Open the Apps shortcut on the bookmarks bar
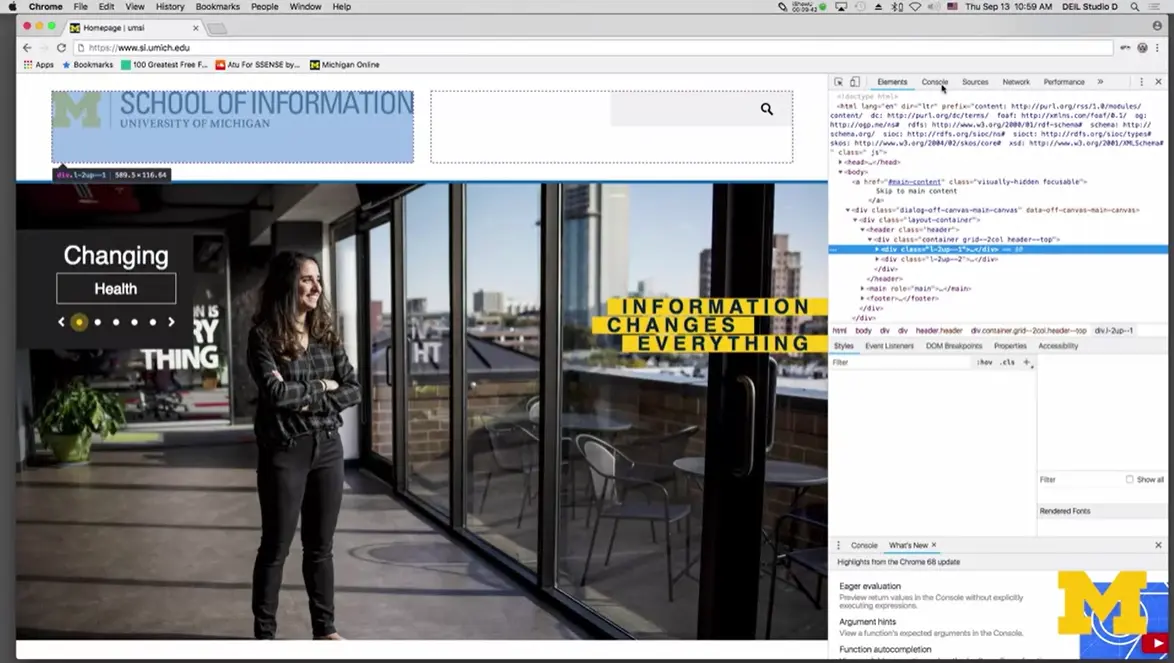1174x663 pixels. [37, 64]
